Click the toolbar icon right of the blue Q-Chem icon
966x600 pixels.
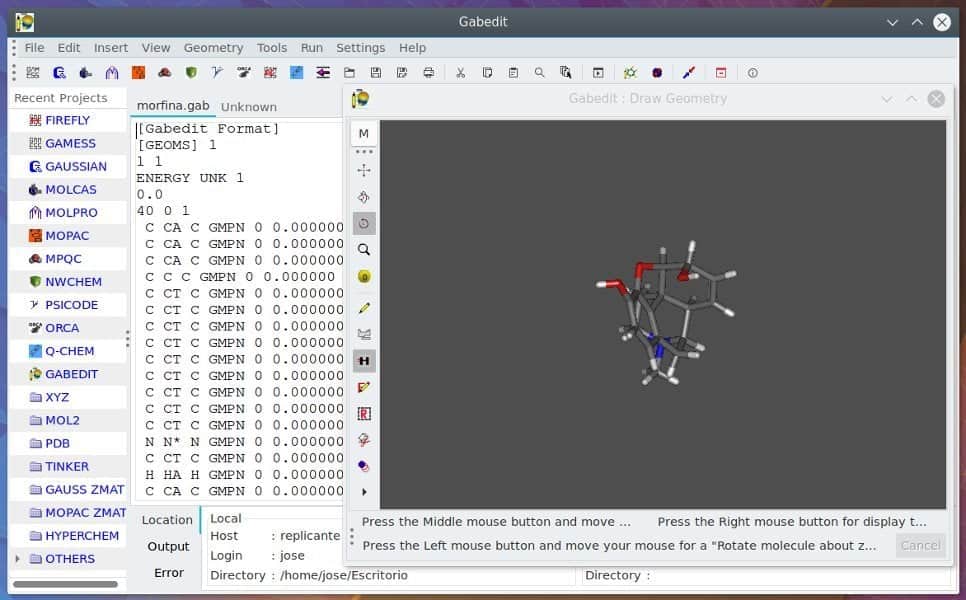[323, 73]
